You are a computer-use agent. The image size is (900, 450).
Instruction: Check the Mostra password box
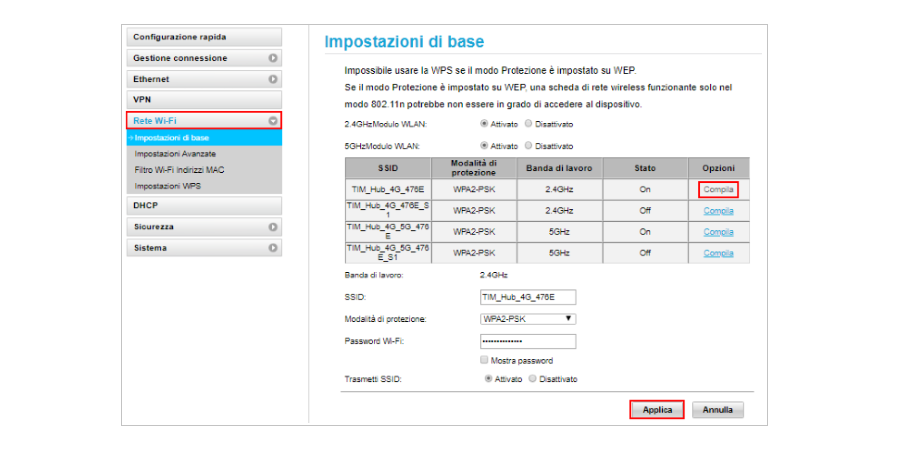(484, 360)
